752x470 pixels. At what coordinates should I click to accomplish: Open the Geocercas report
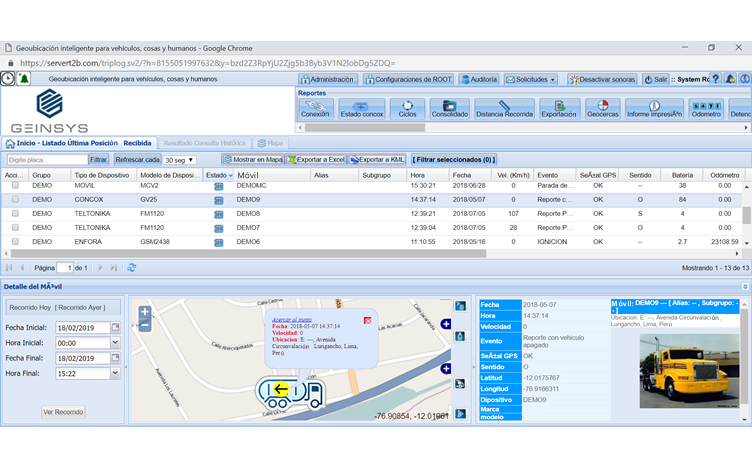(602, 109)
